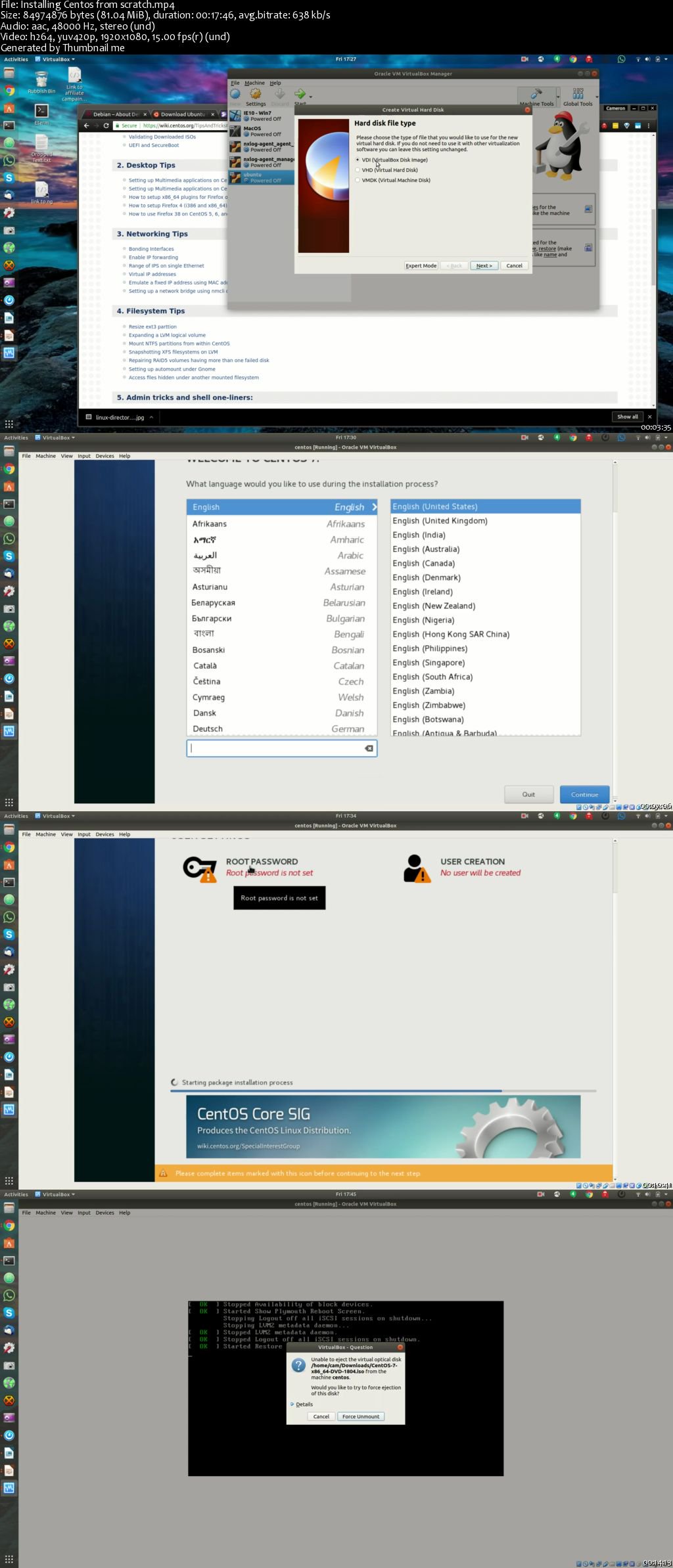Viewport: 673px width, 1568px height.
Task: Click Continue in the CentOS language screen
Action: (585, 794)
